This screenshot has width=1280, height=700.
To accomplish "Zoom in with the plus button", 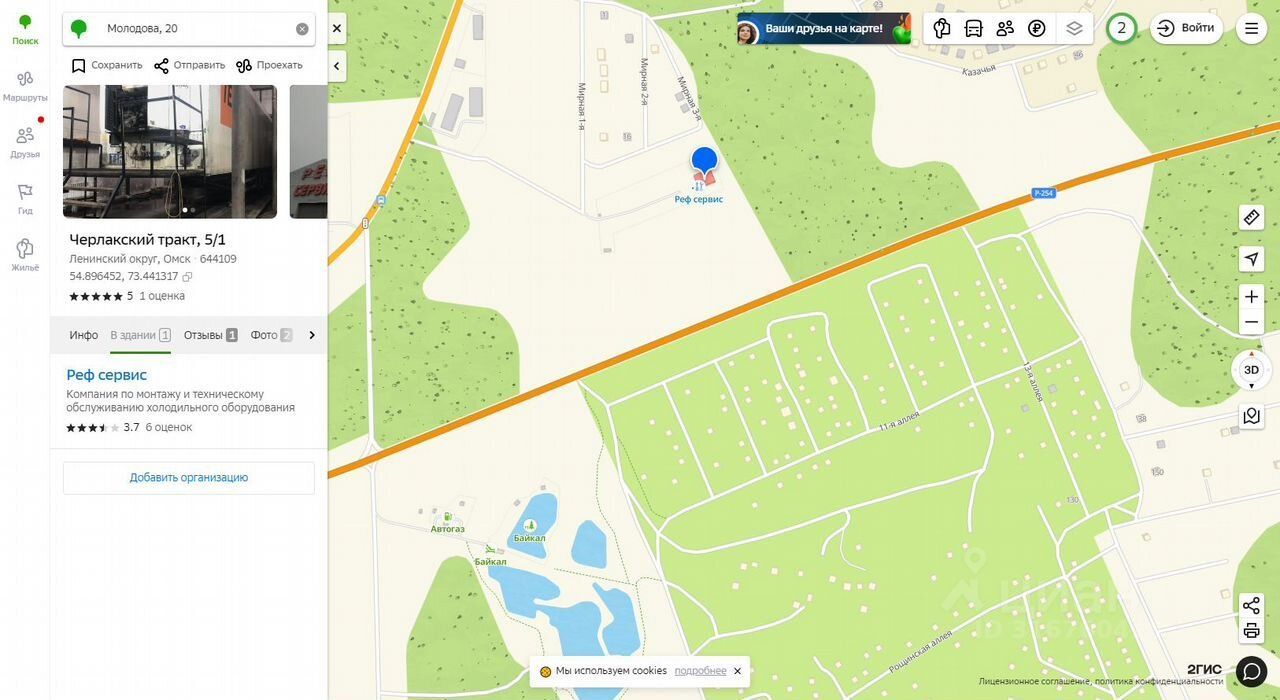I will (x=1251, y=296).
